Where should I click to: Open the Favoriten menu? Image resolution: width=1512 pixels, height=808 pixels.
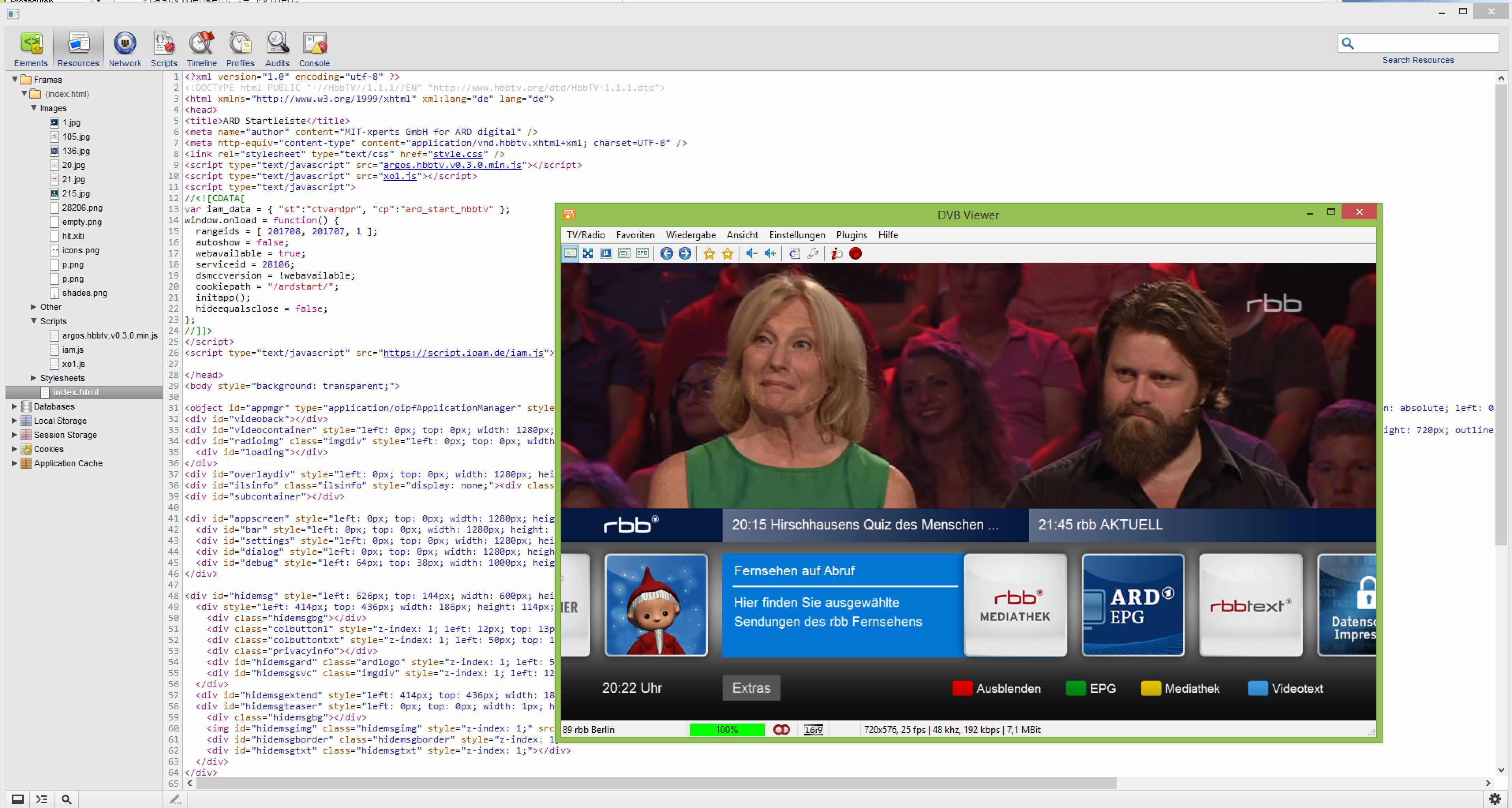635,235
